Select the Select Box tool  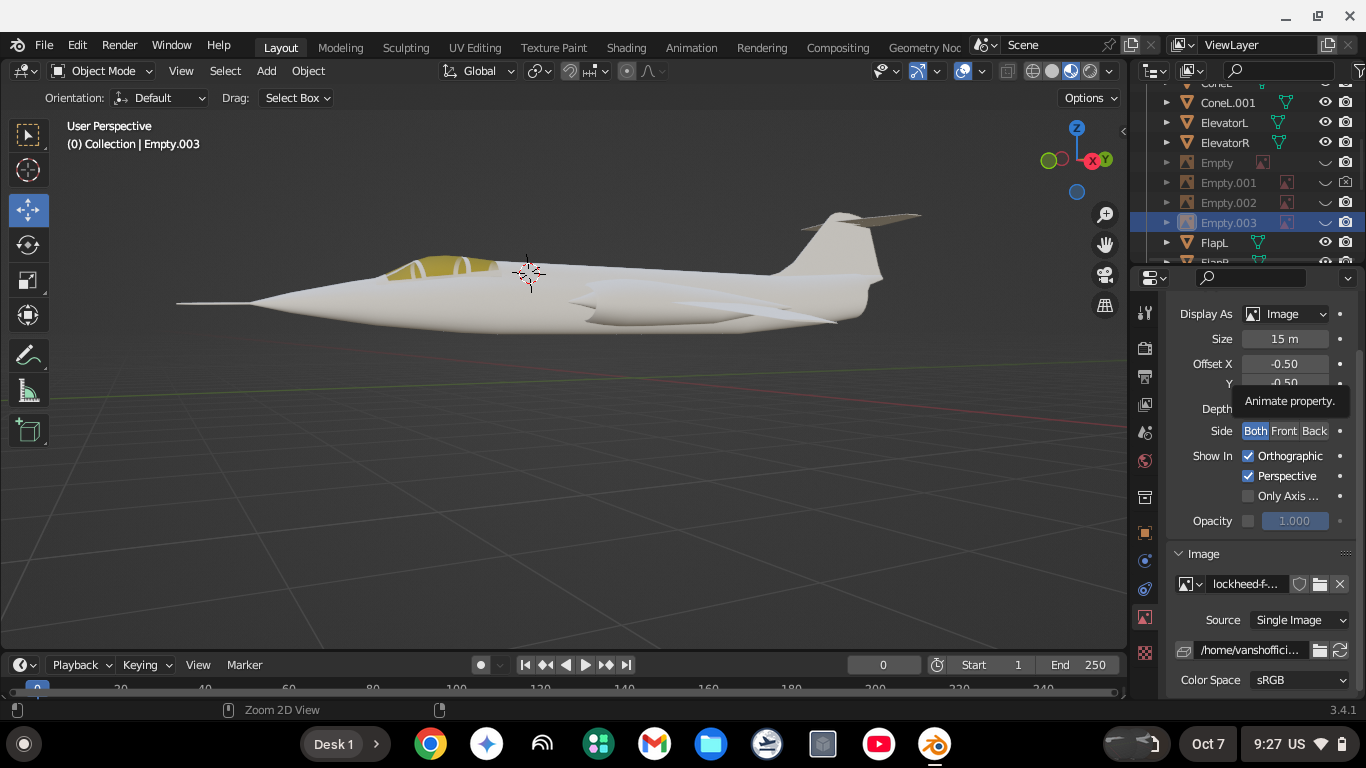pos(28,135)
